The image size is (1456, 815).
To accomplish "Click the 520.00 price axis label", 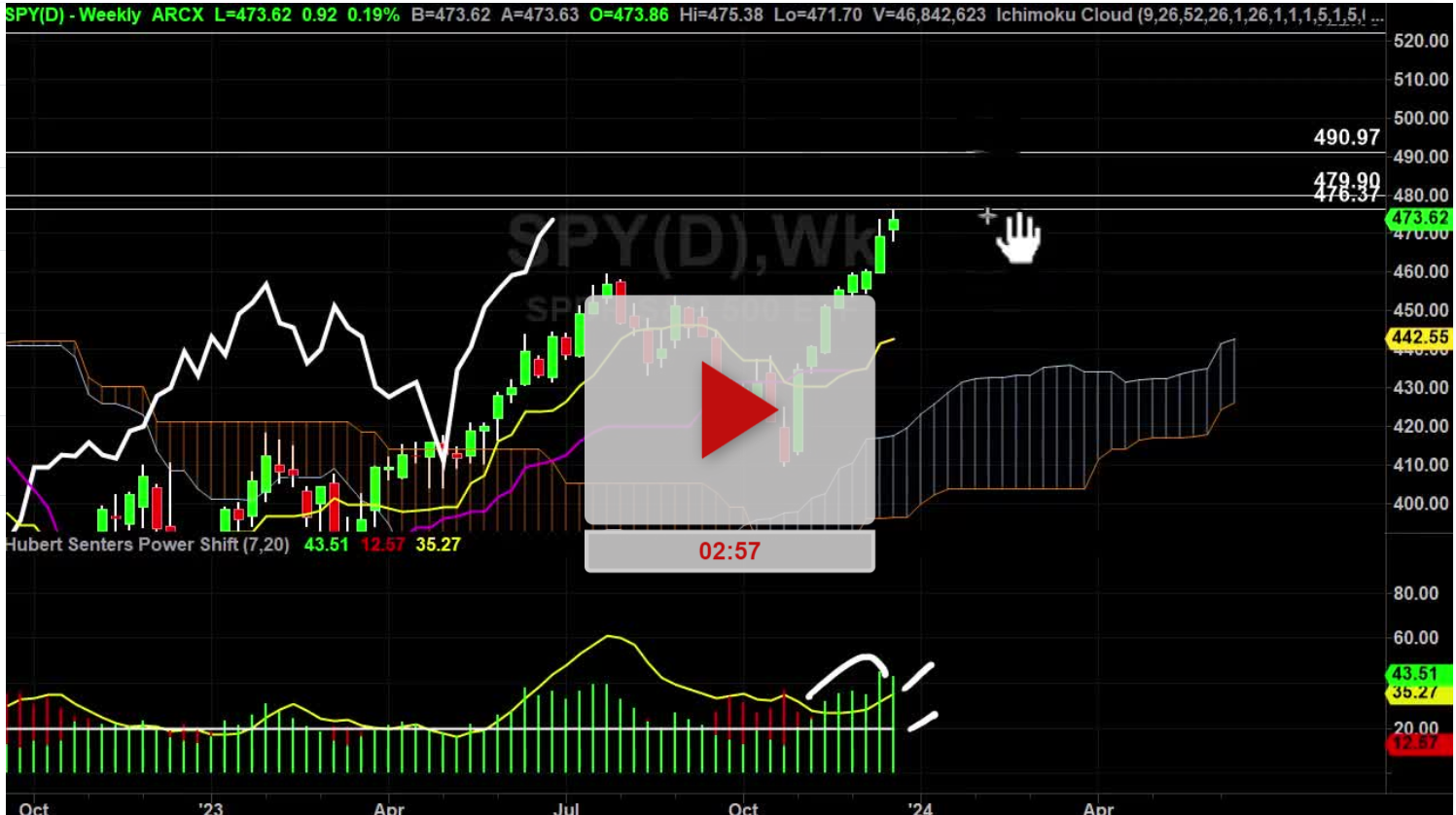I will point(1420,40).
